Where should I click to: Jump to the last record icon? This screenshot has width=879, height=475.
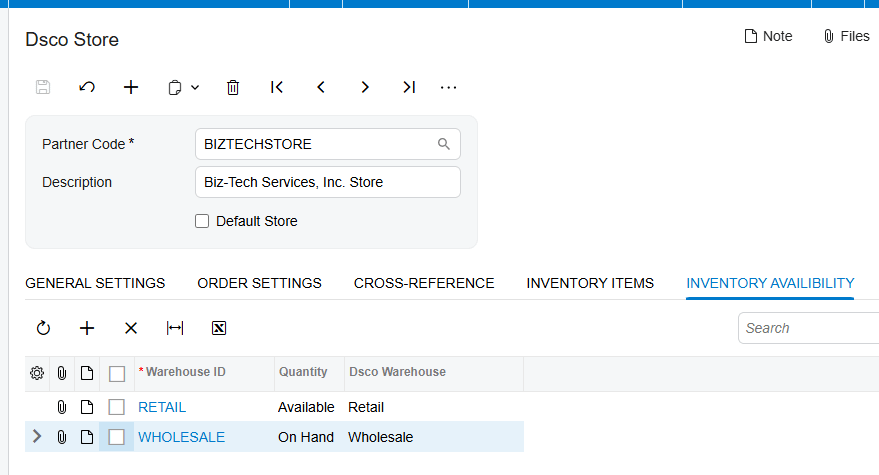pyautogui.click(x=409, y=87)
